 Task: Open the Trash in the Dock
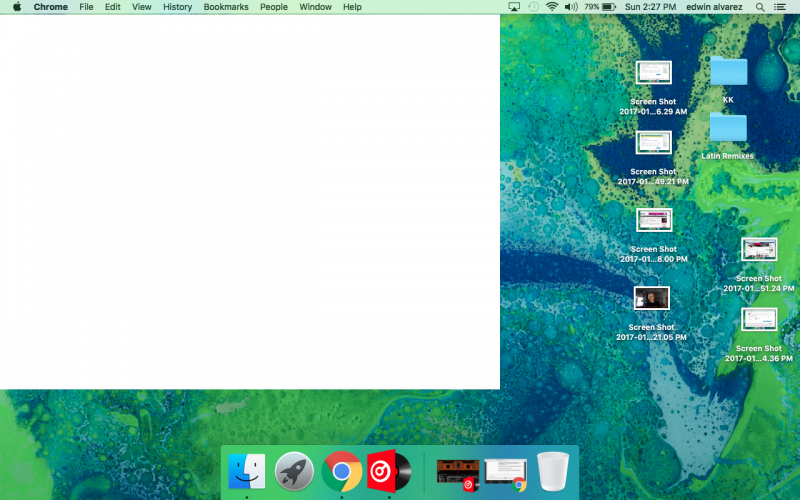pos(553,471)
